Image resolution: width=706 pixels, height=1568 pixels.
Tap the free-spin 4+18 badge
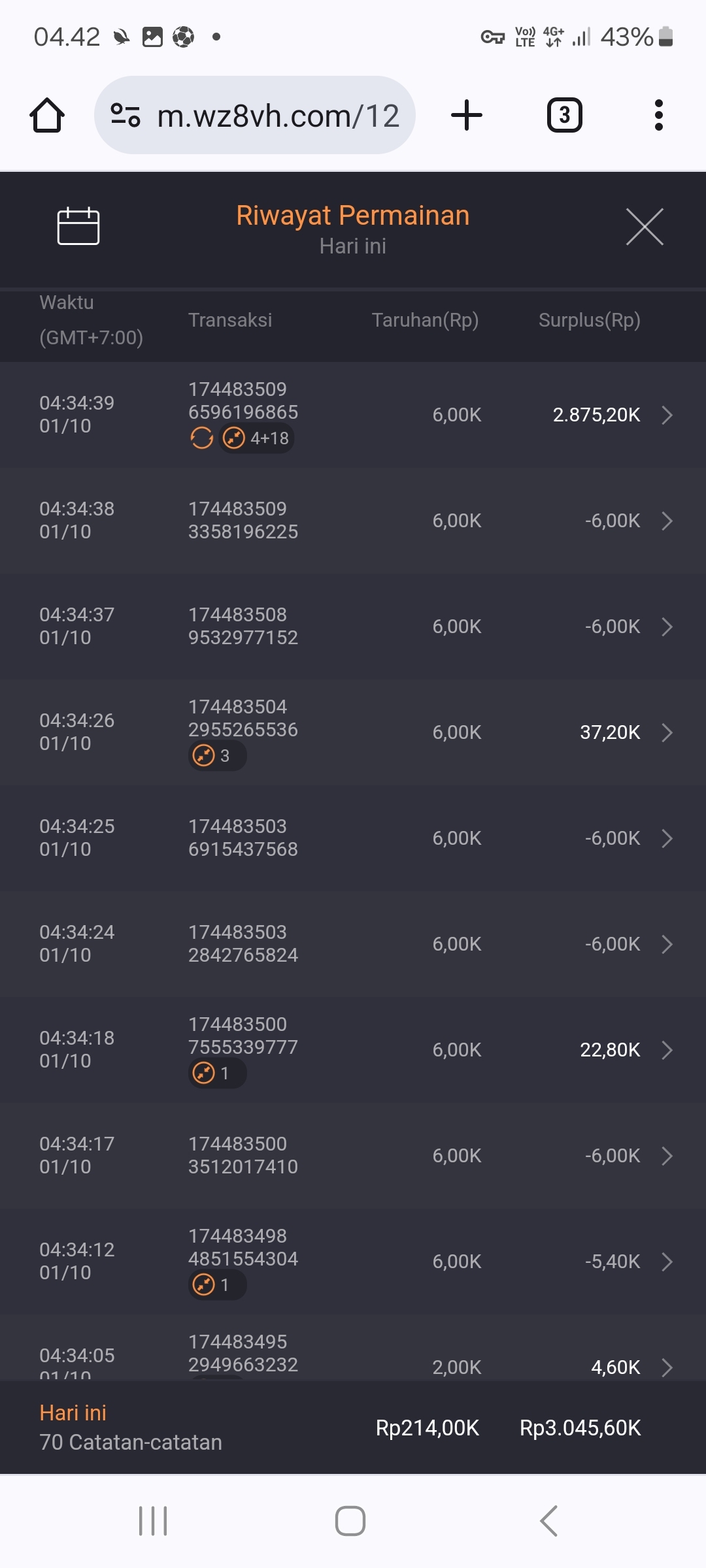[257, 438]
